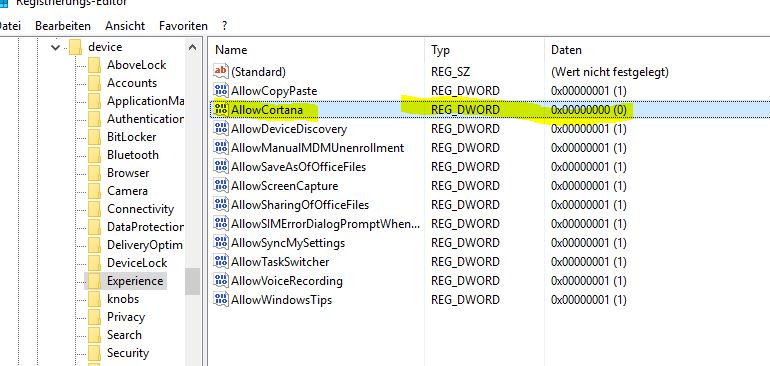Click the AllowScreenCapture DWORD icon

(221, 186)
